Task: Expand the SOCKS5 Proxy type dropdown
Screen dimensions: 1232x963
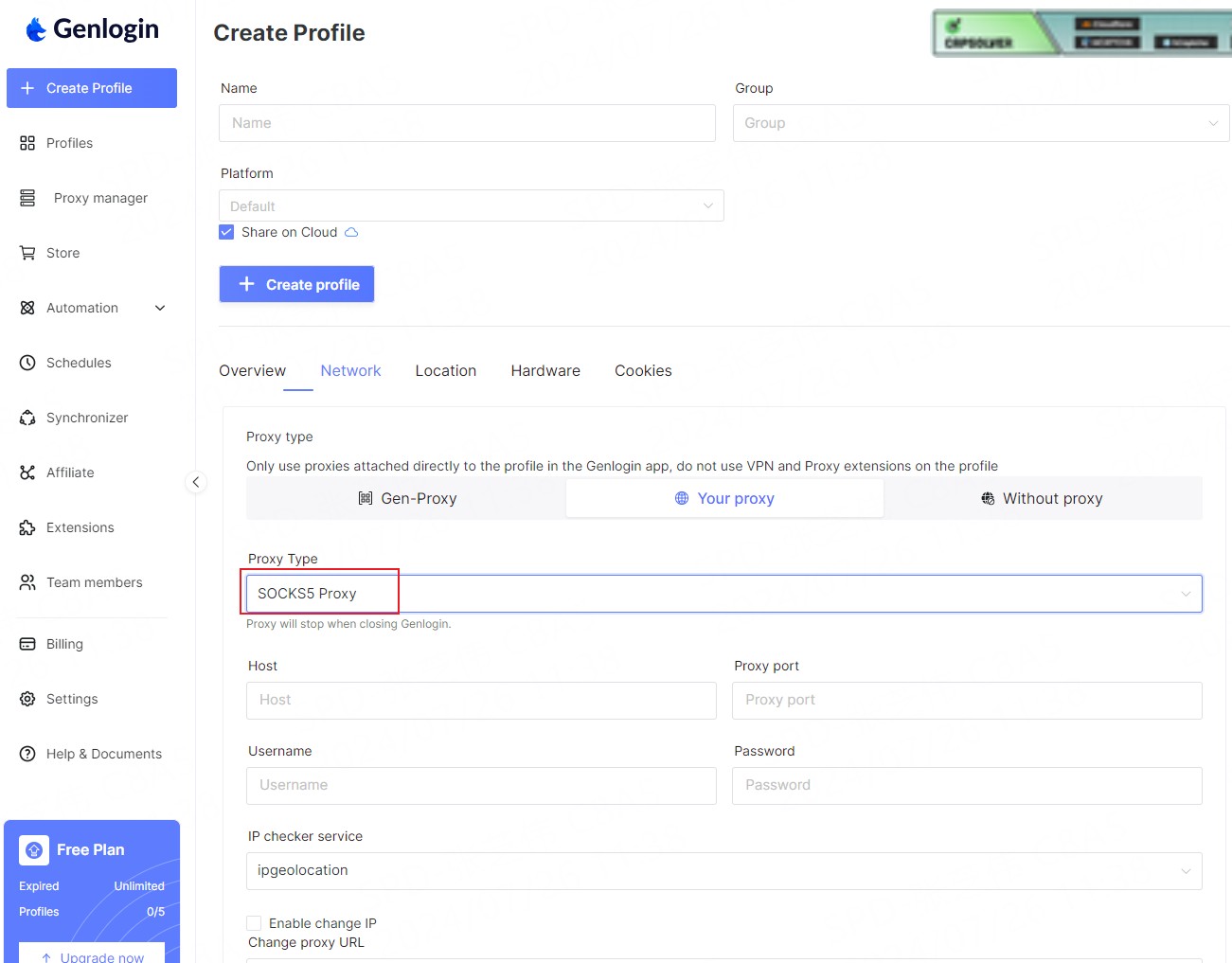Action: [723, 594]
